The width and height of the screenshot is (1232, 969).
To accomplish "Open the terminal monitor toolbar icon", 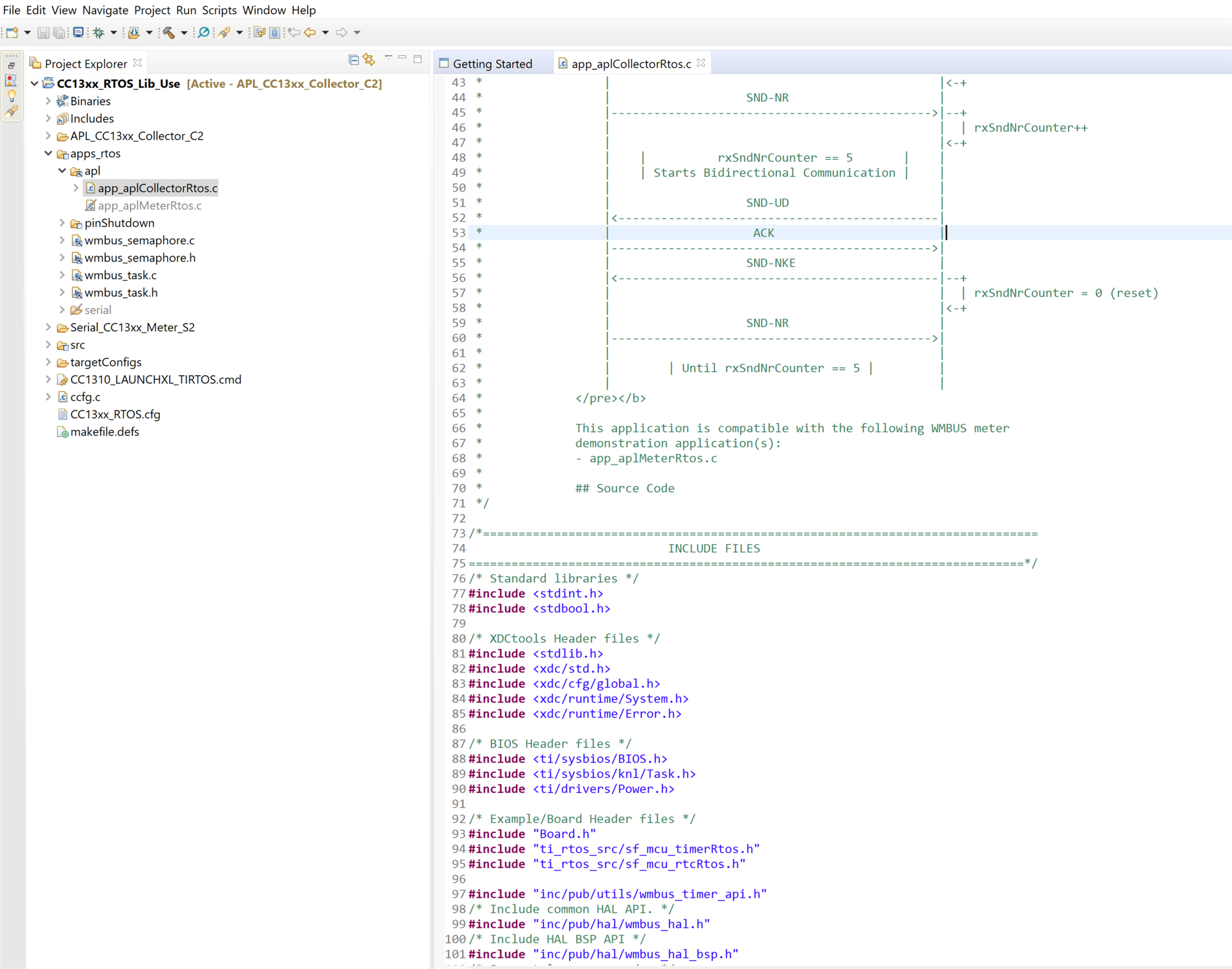I will 78,33.
